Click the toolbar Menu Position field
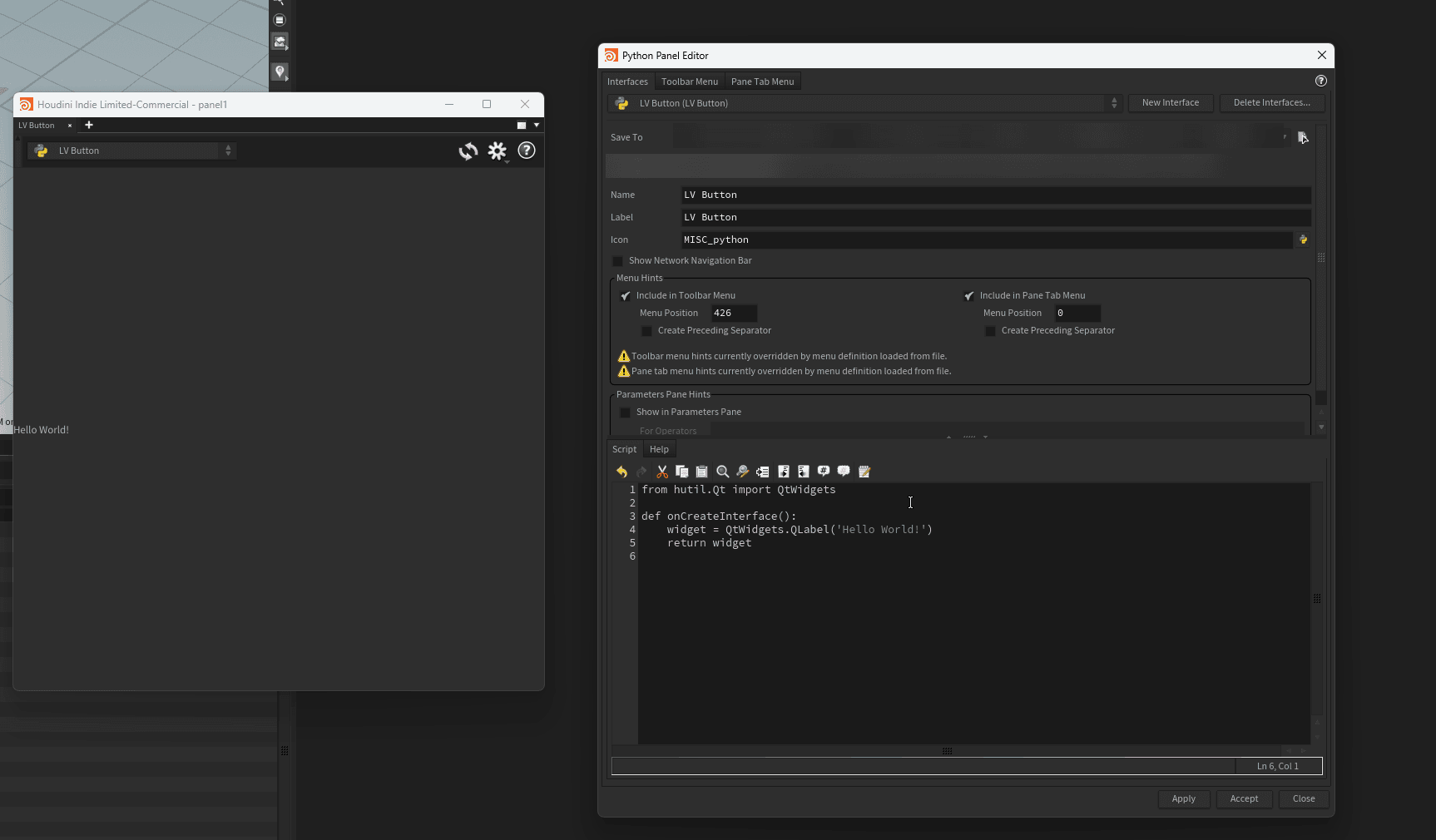 [734, 314]
